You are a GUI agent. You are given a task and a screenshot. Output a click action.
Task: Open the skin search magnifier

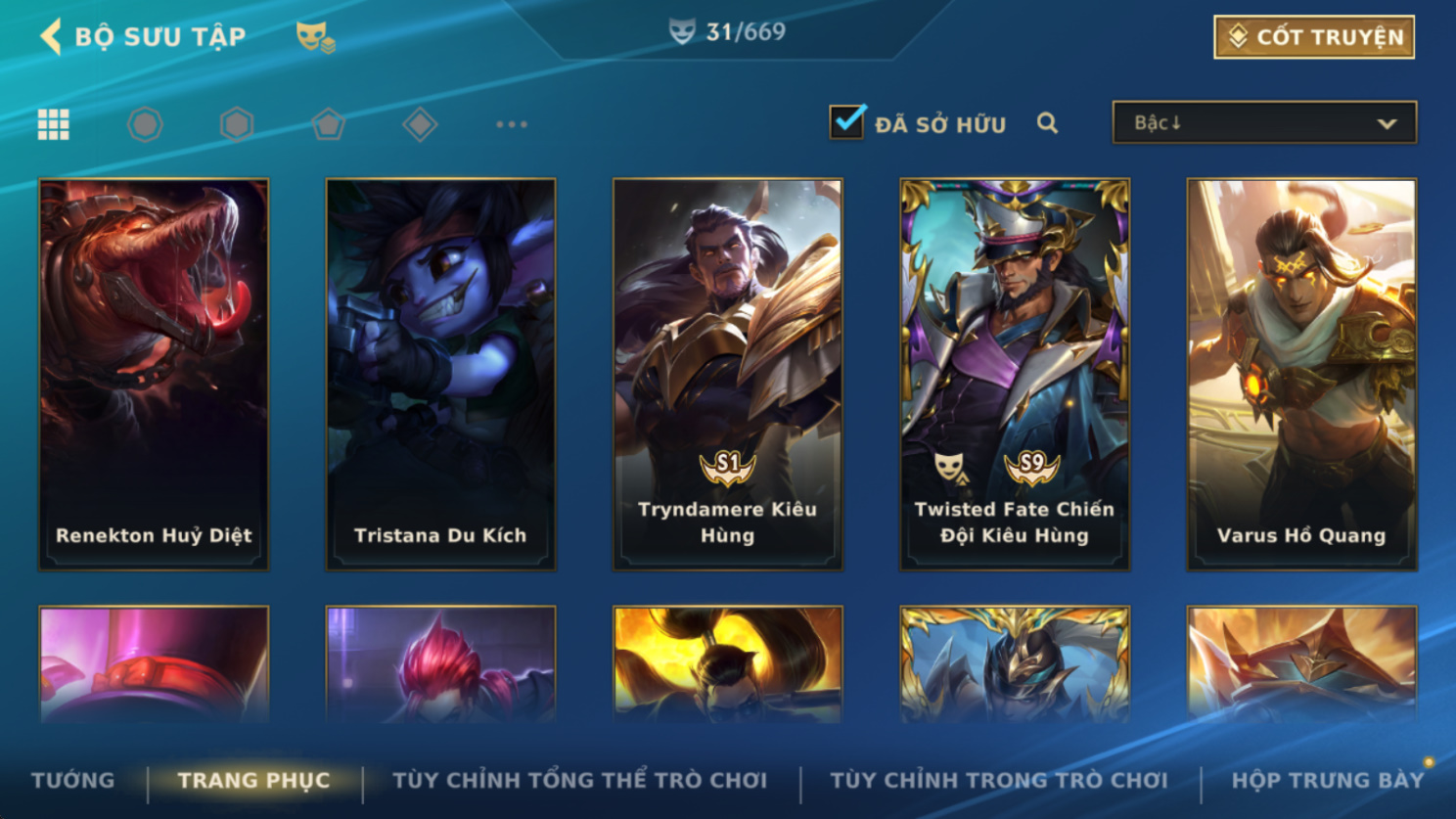coord(1047,123)
